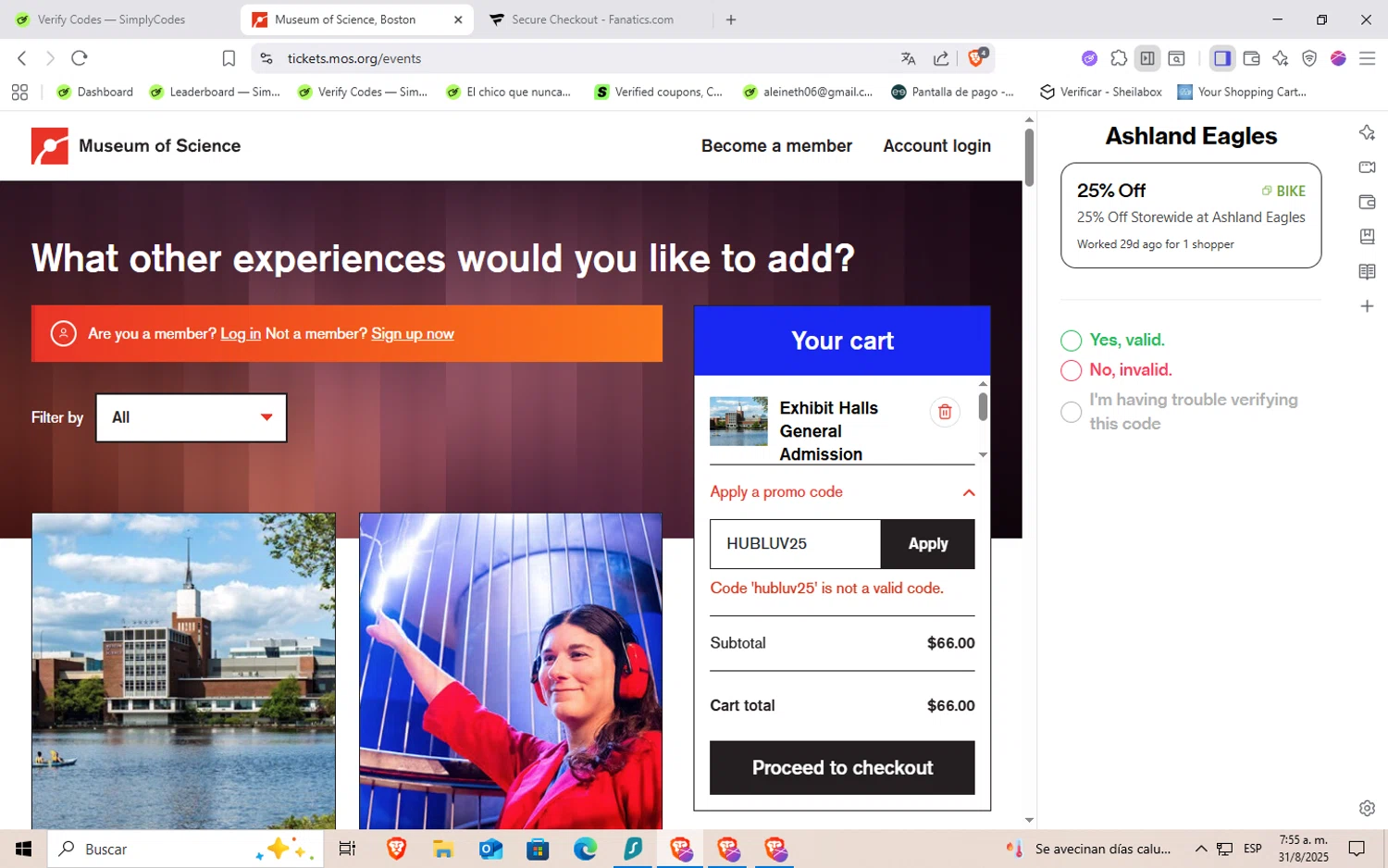The image size is (1388, 868).
Task: Click Proceed to checkout button
Action: click(842, 768)
